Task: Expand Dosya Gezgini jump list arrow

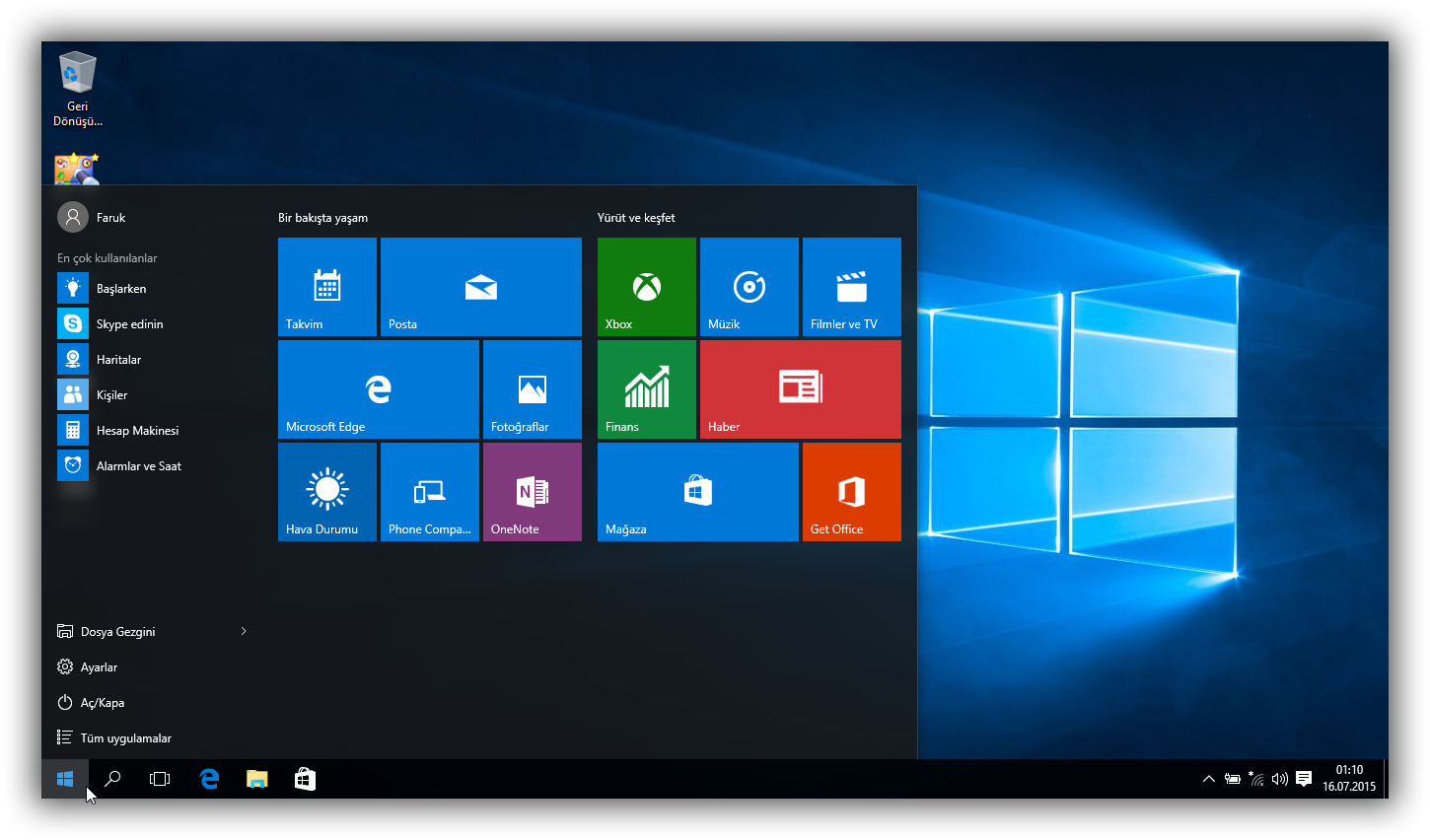Action: click(x=244, y=631)
